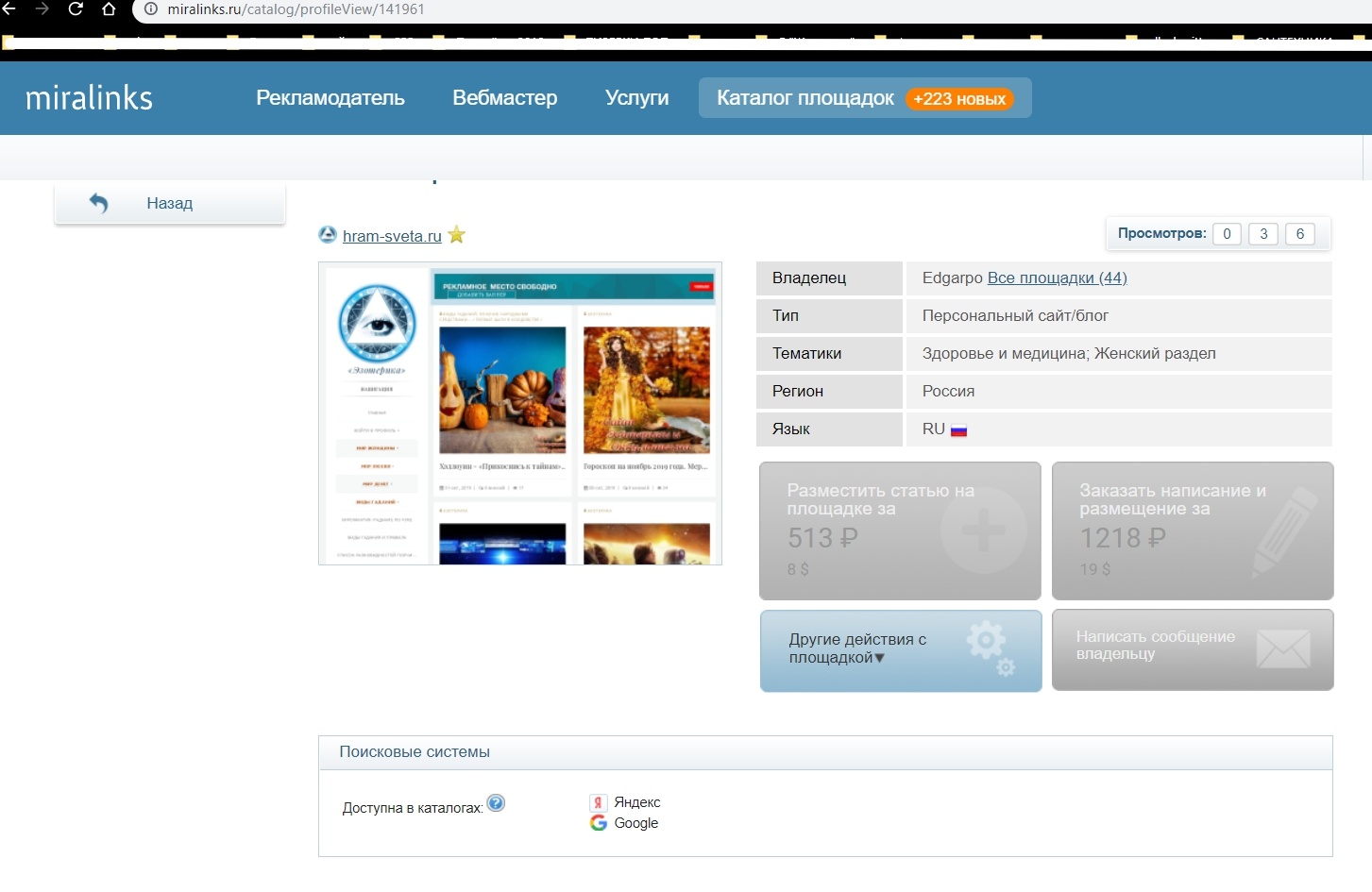Click the Тематики row label
1372x892 pixels.
click(807, 353)
